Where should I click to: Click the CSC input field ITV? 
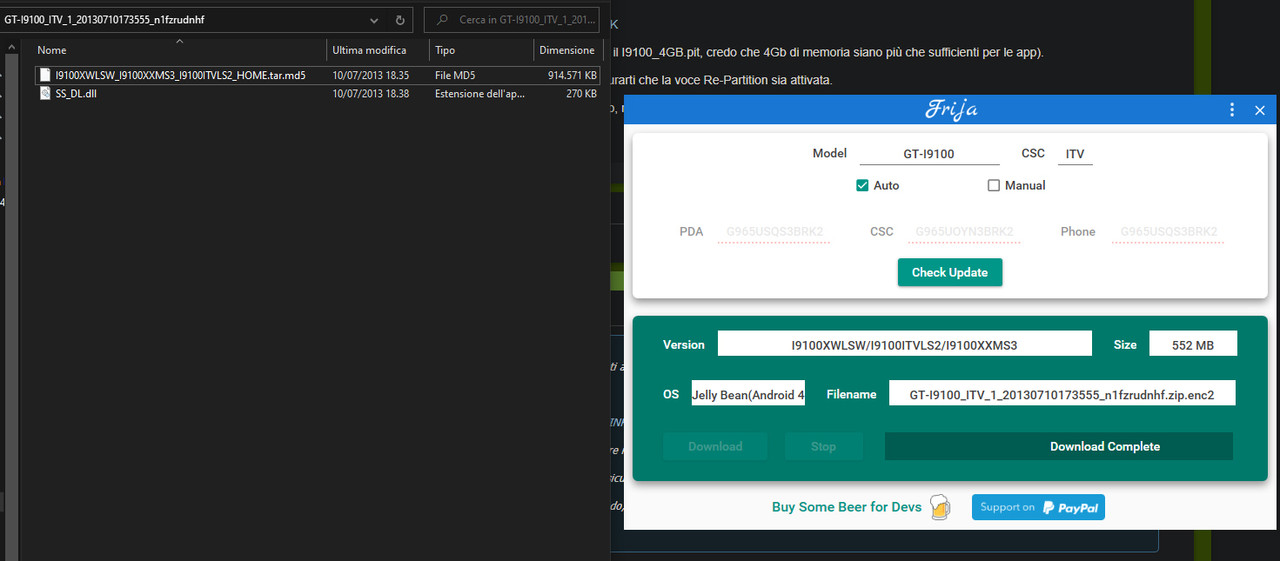point(1075,154)
